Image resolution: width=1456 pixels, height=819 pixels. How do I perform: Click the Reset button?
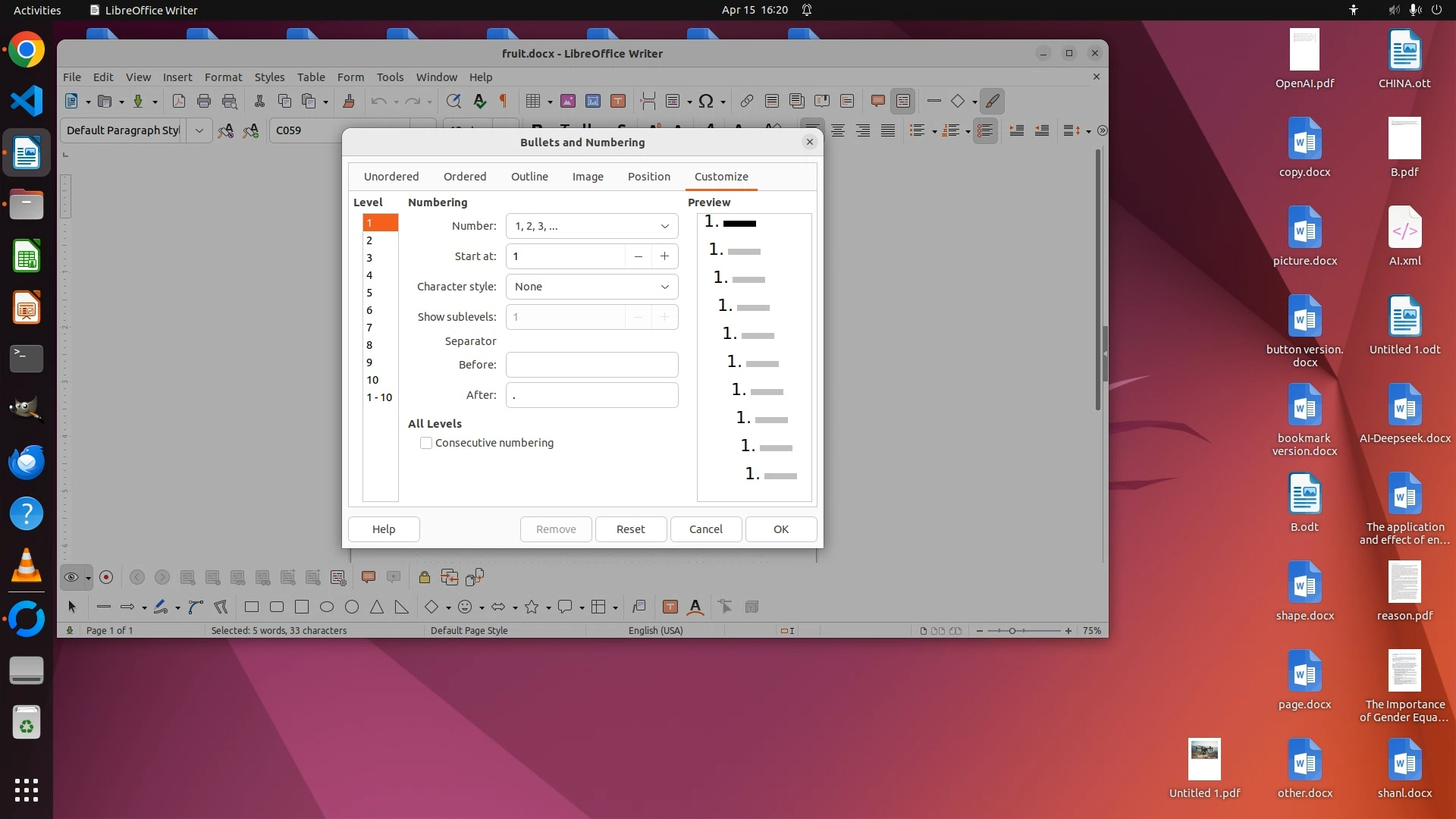coord(630,529)
